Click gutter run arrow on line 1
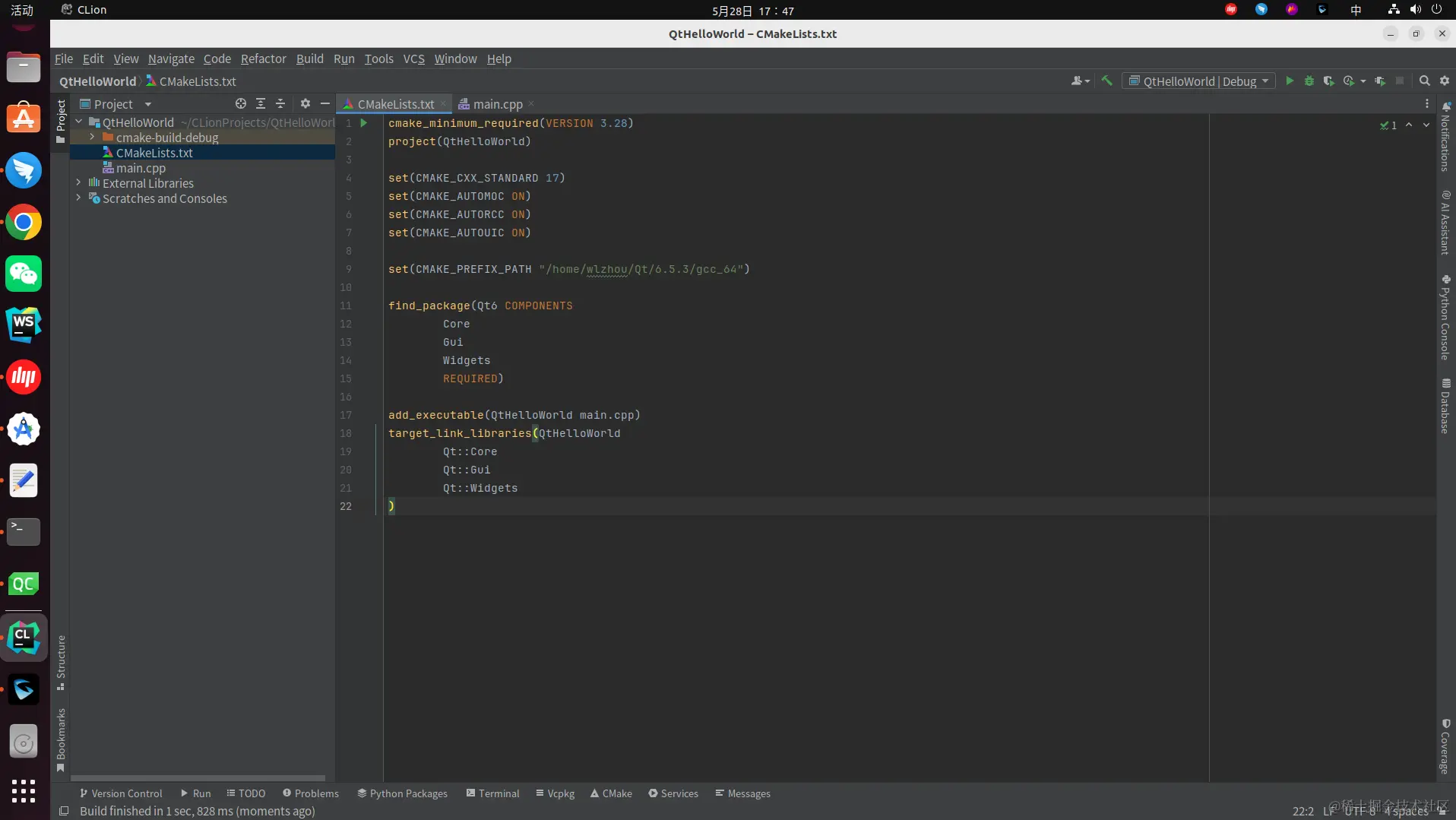Image resolution: width=1456 pixels, height=820 pixels. point(364,123)
